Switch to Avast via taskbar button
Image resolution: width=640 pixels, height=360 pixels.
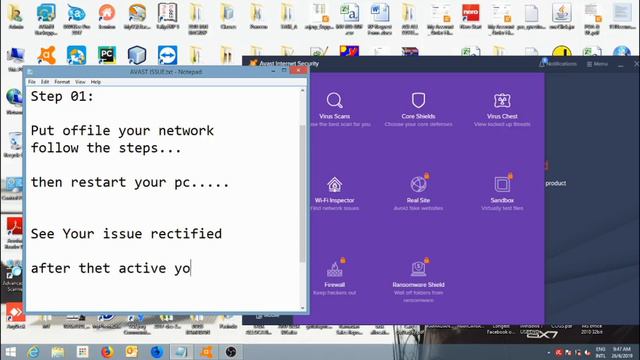(x=206, y=352)
